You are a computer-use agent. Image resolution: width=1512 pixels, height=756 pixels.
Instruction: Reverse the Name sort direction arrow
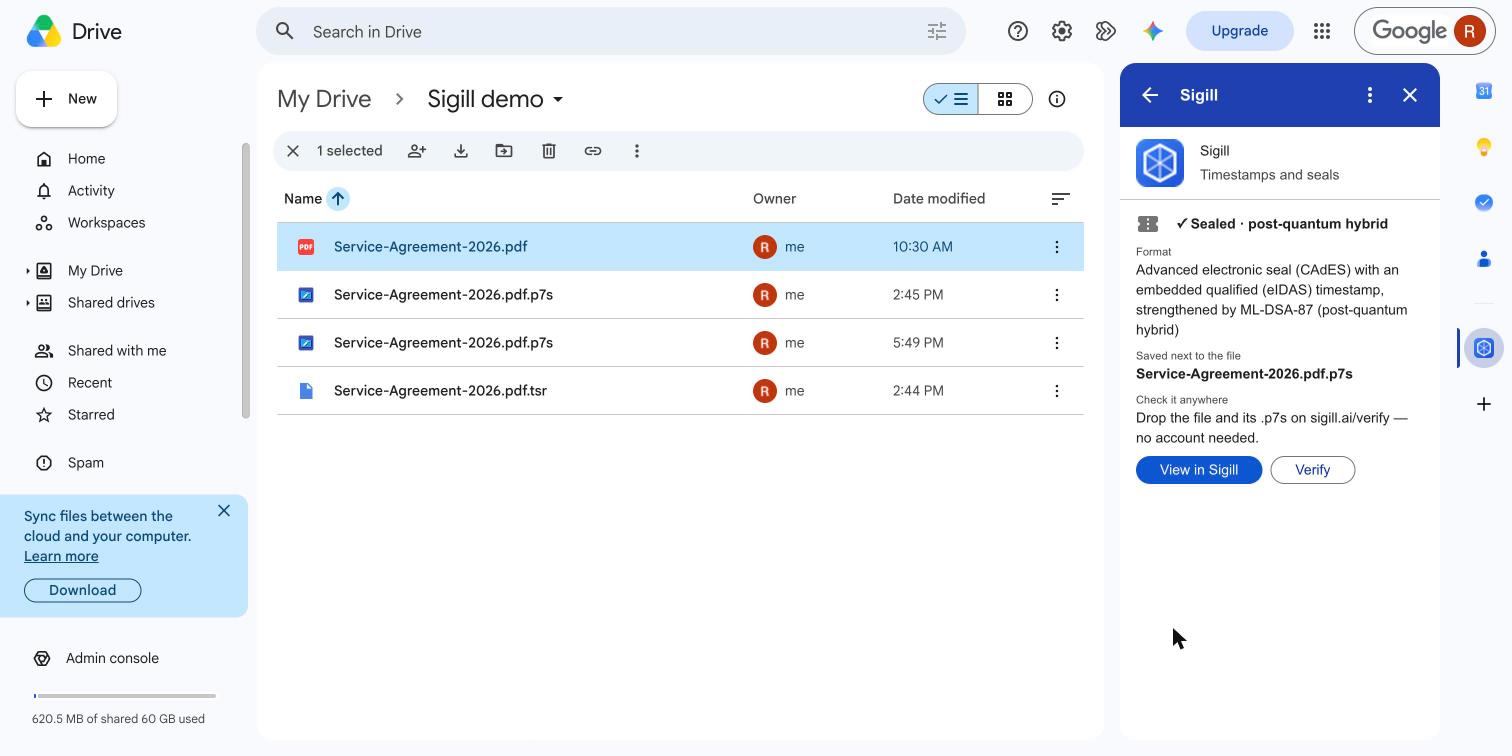(x=338, y=199)
